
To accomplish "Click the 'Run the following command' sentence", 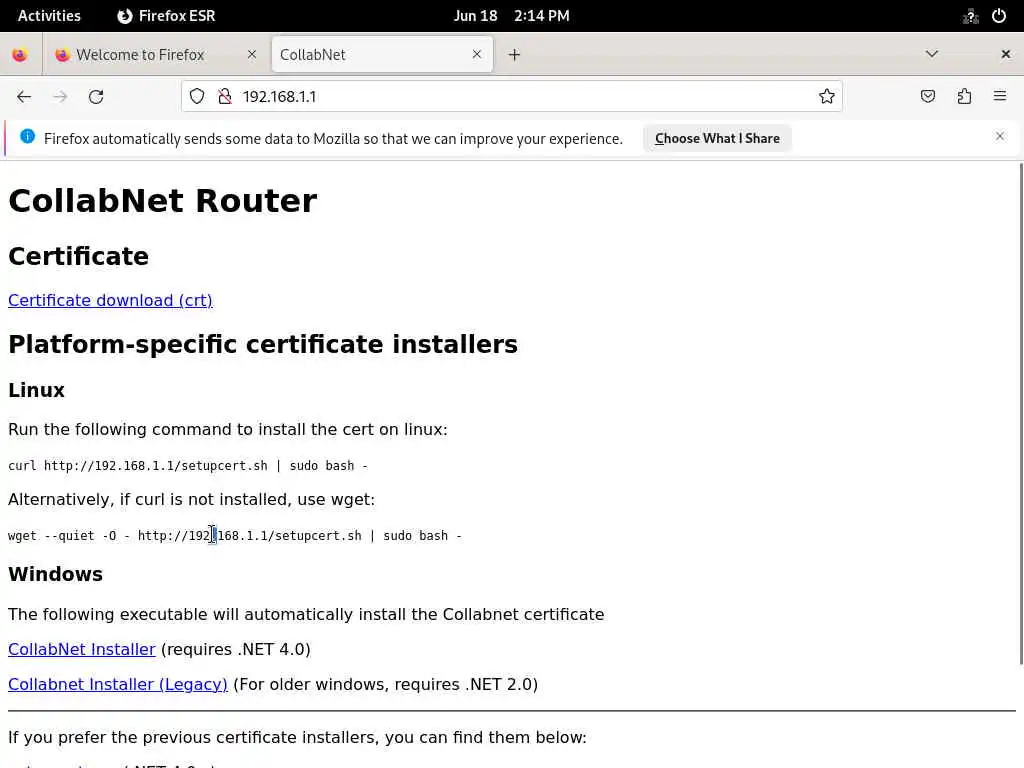I will click(228, 430).
